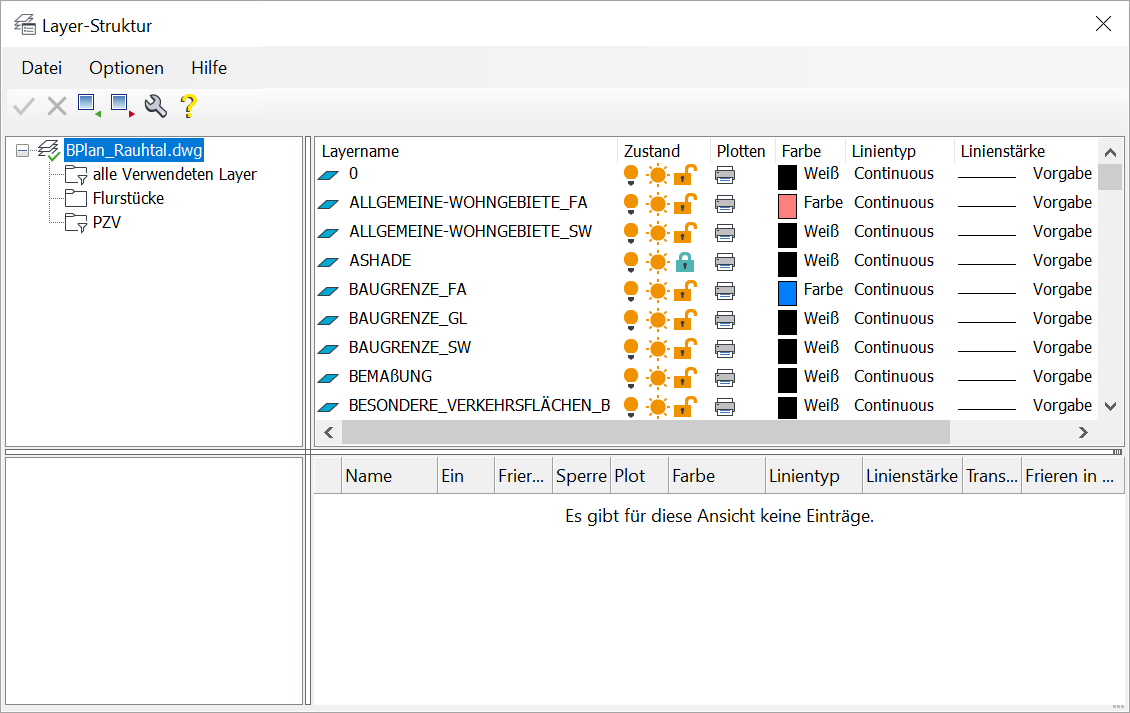1130x713 pixels.
Task: Click the sun freeze icon for BAUGRENZE_GL
Action: coord(657,320)
